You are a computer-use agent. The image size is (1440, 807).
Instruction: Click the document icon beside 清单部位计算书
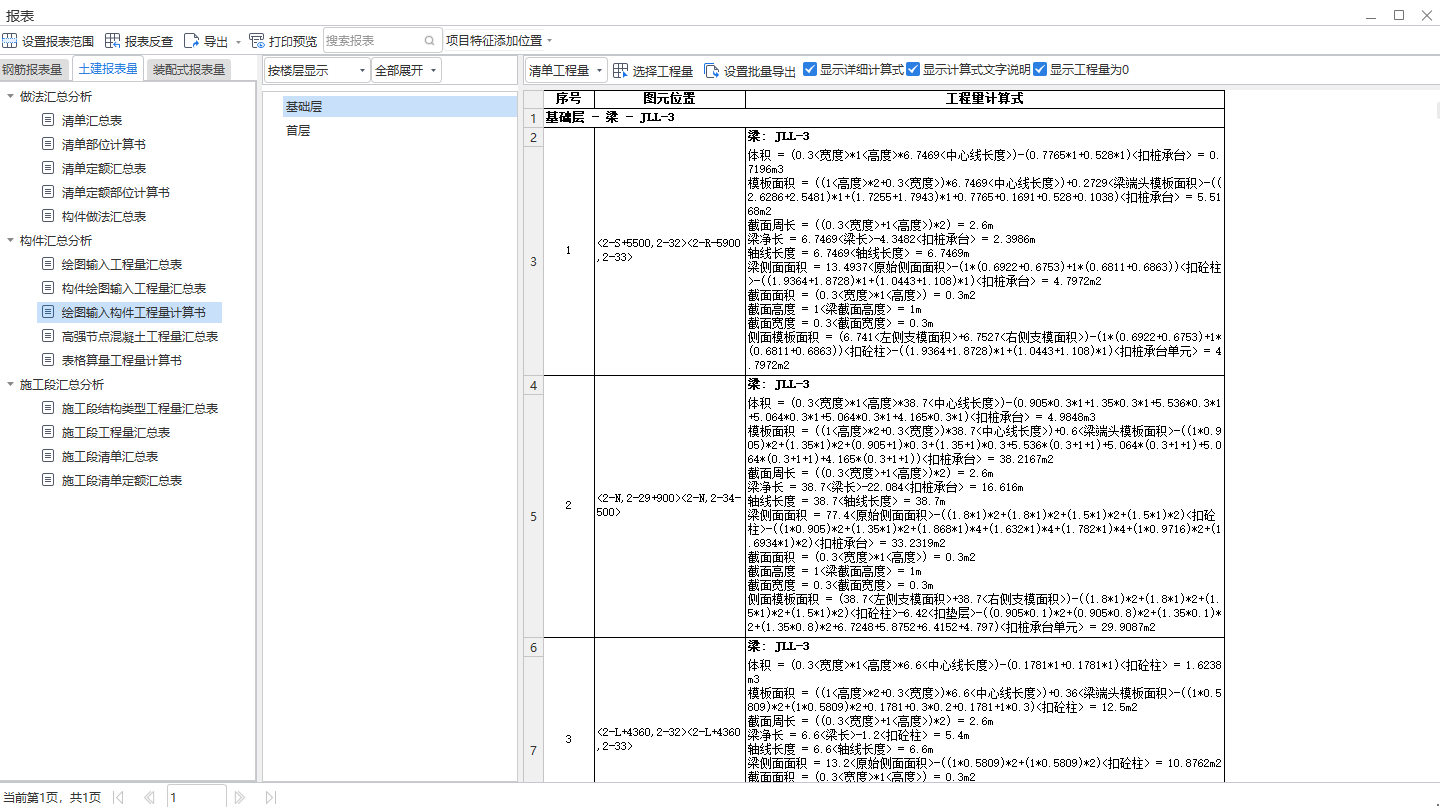(48, 144)
